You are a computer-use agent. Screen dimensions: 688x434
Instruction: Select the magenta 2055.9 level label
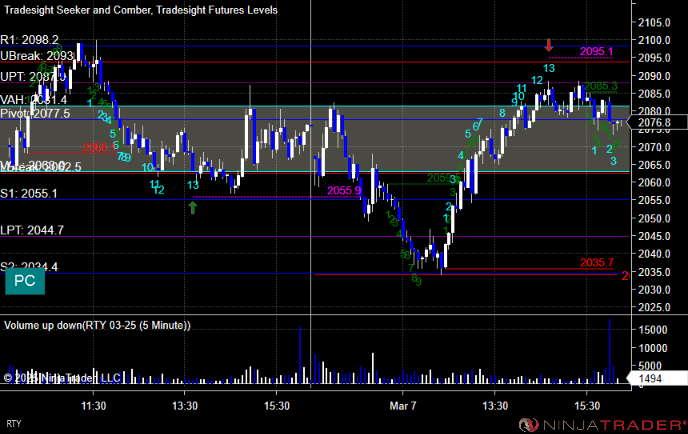click(x=344, y=190)
